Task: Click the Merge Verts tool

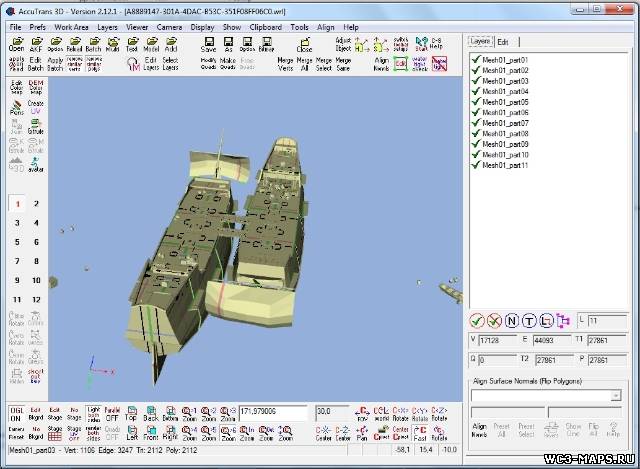Action: pos(285,63)
